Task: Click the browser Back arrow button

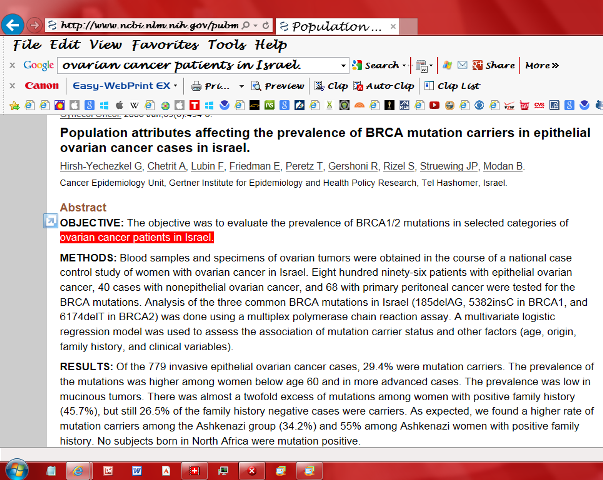Action: click(13, 25)
